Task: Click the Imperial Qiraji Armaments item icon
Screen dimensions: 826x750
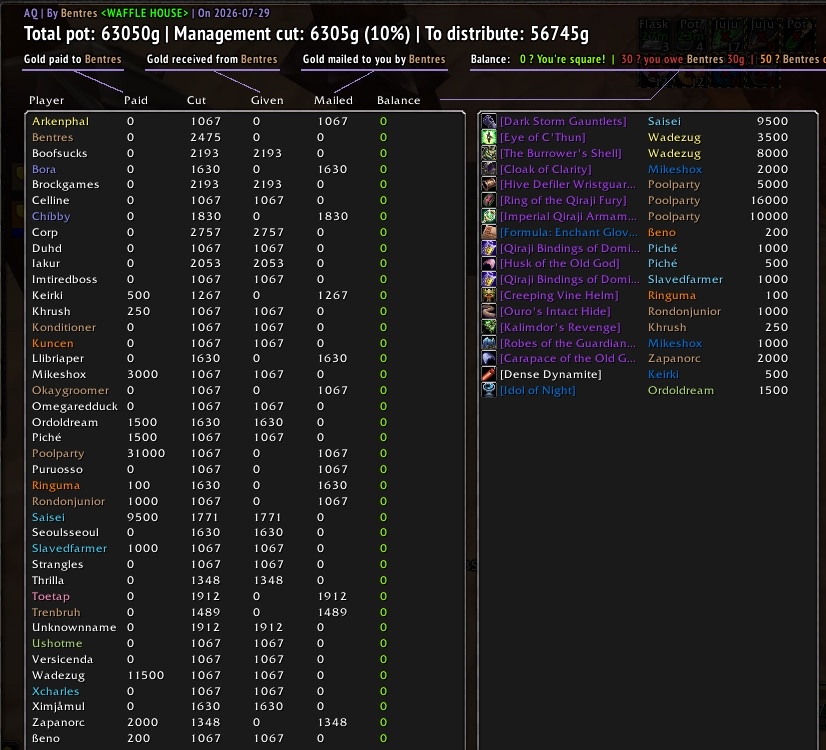Action: 489,216
